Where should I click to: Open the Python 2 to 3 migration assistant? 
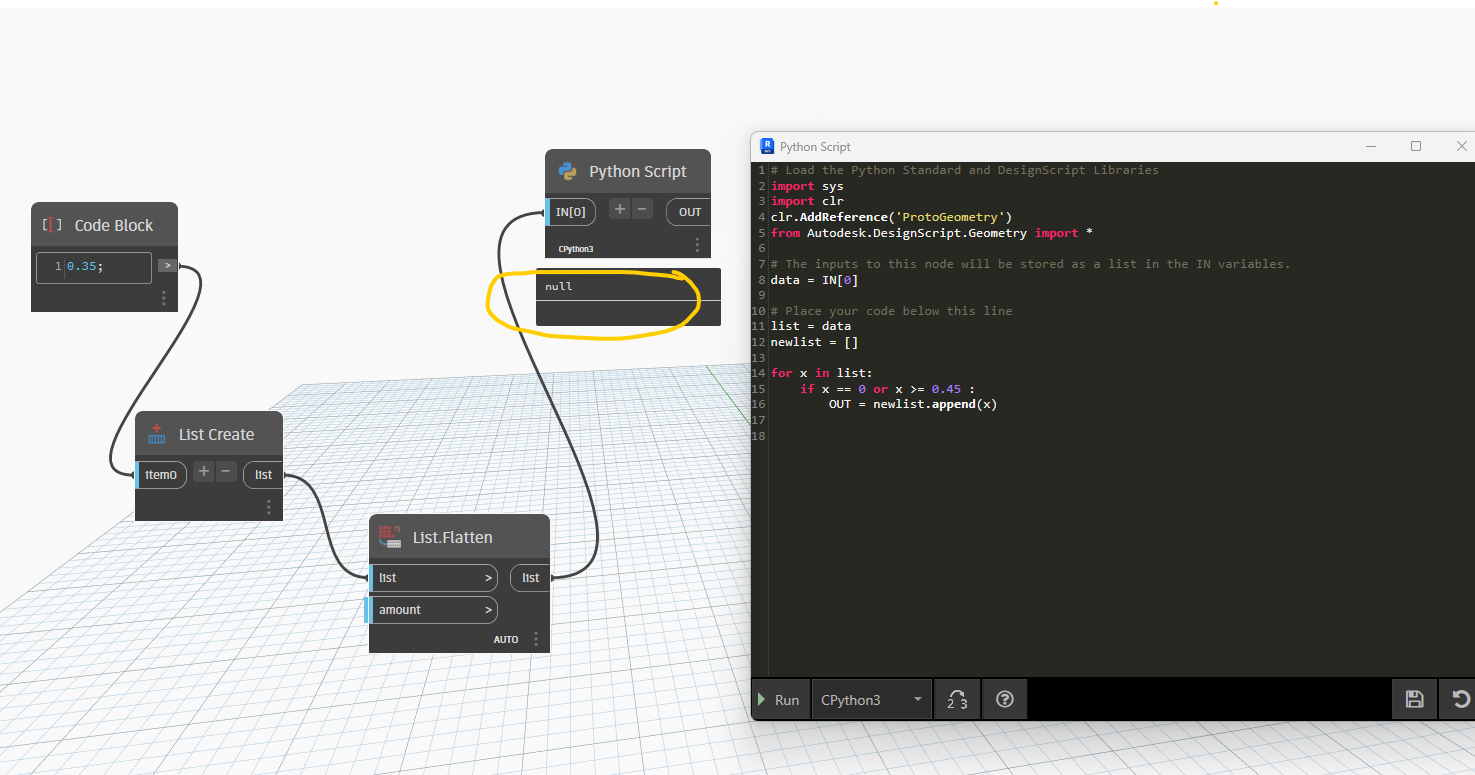pyautogui.click(x=957, y=700)
